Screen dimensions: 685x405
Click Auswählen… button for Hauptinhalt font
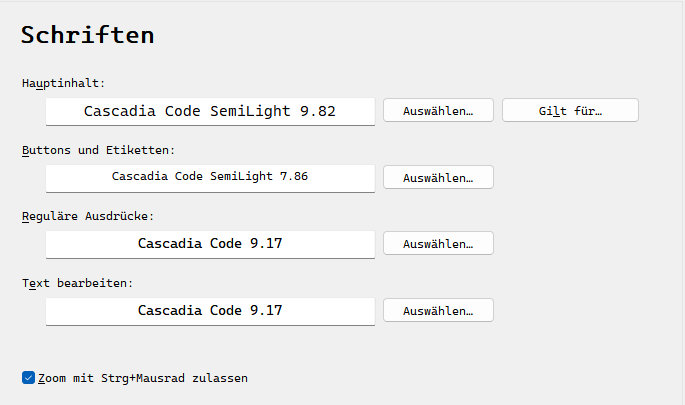(x=438, y=111)
